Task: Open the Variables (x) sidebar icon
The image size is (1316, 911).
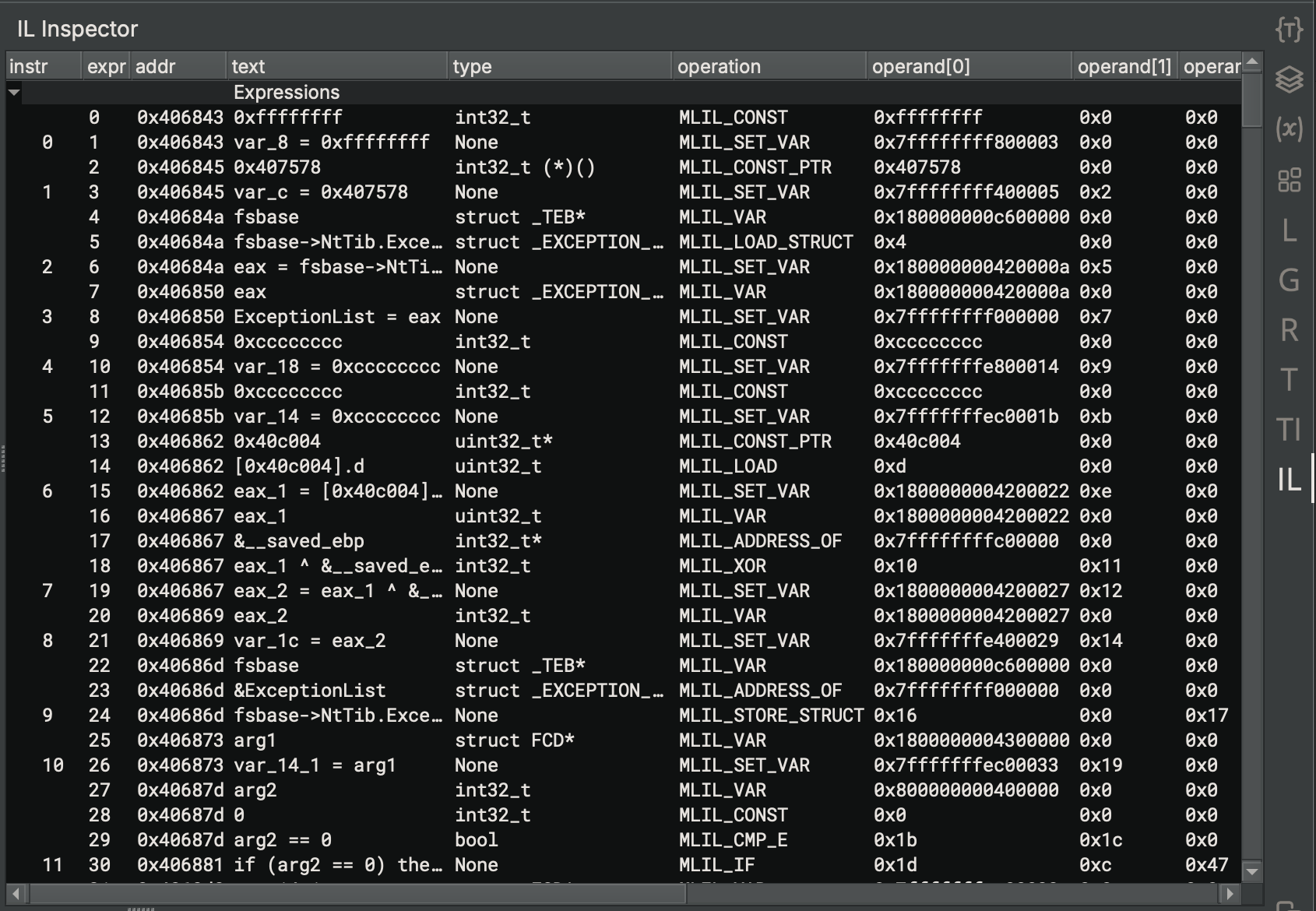Action: click(x=1289, y=128)
